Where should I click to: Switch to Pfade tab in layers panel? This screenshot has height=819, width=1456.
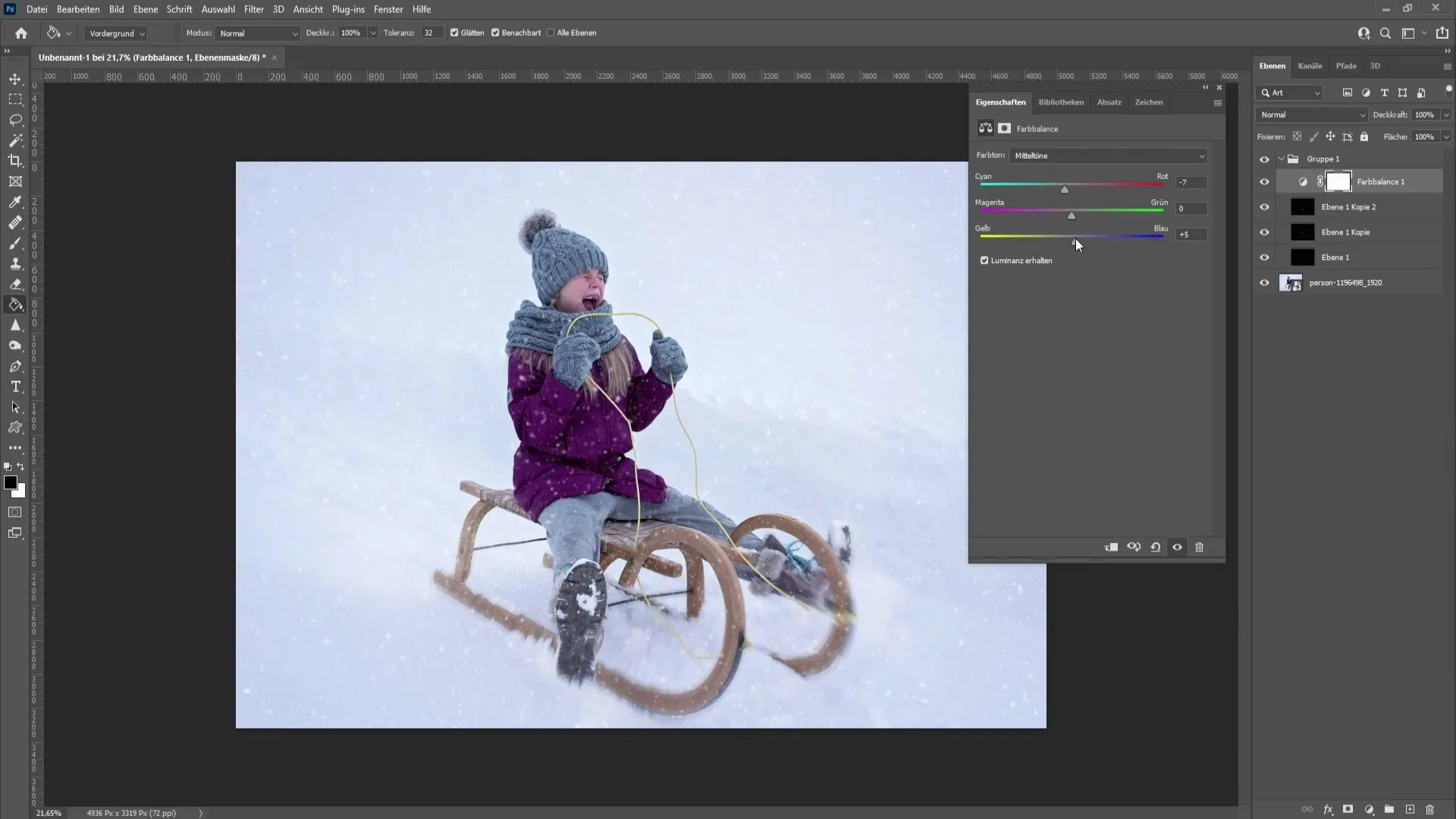point(1345,65)
